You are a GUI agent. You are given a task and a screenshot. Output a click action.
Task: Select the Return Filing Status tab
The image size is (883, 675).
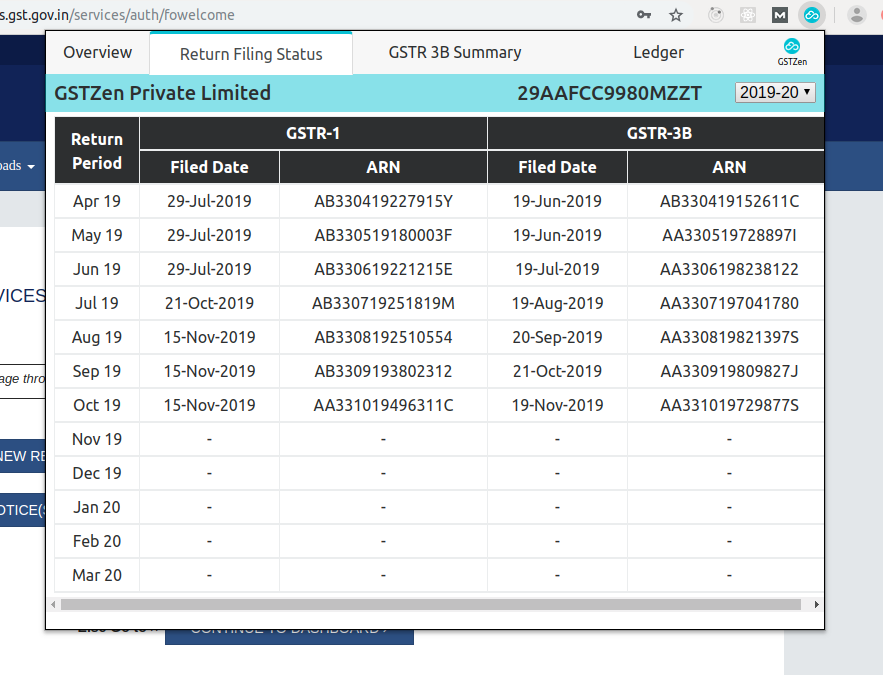[251, 54]
